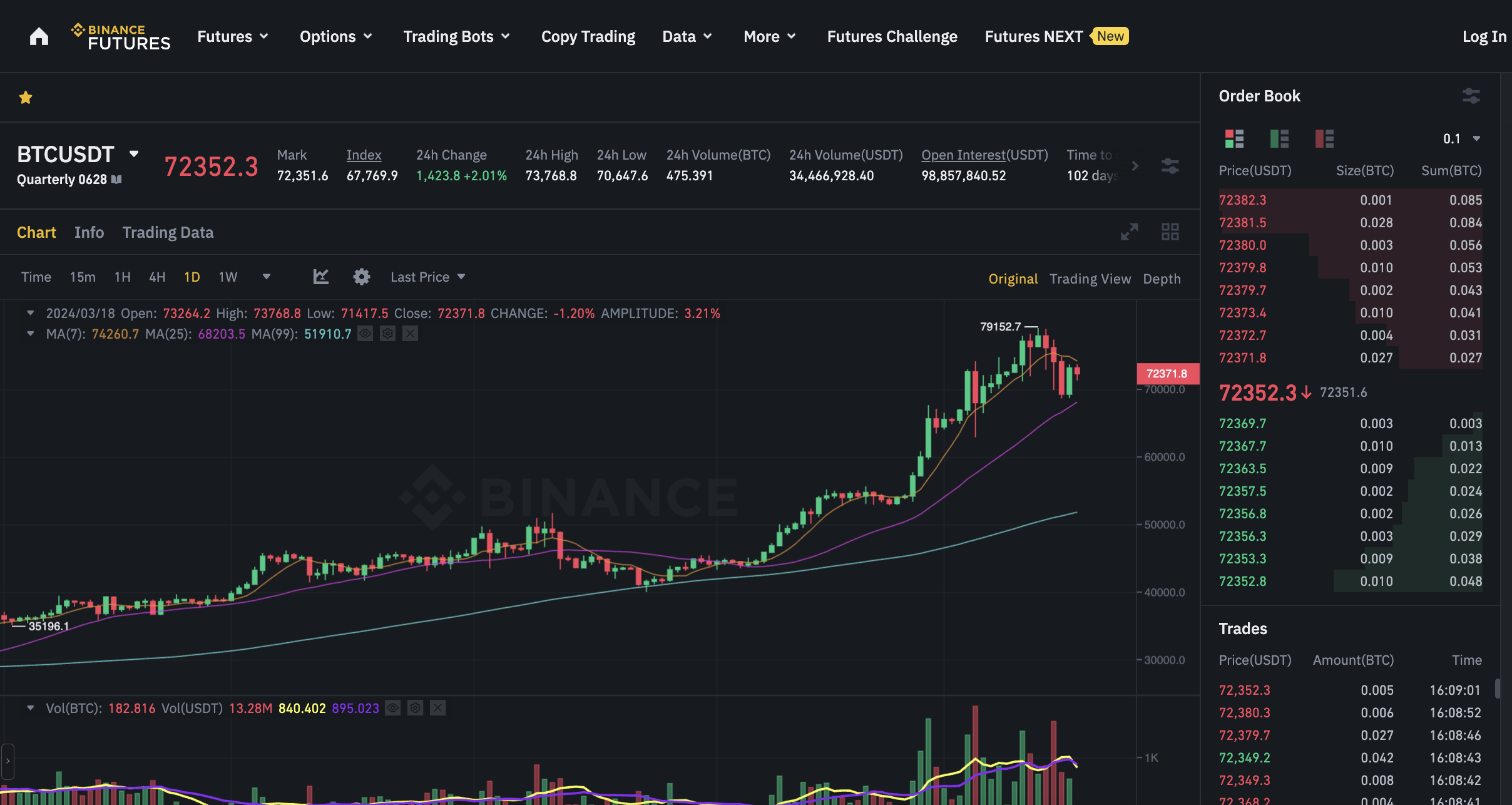Open Futures Challenge page
This screenshot has width=1512, height=805.
tap(892, 36)
